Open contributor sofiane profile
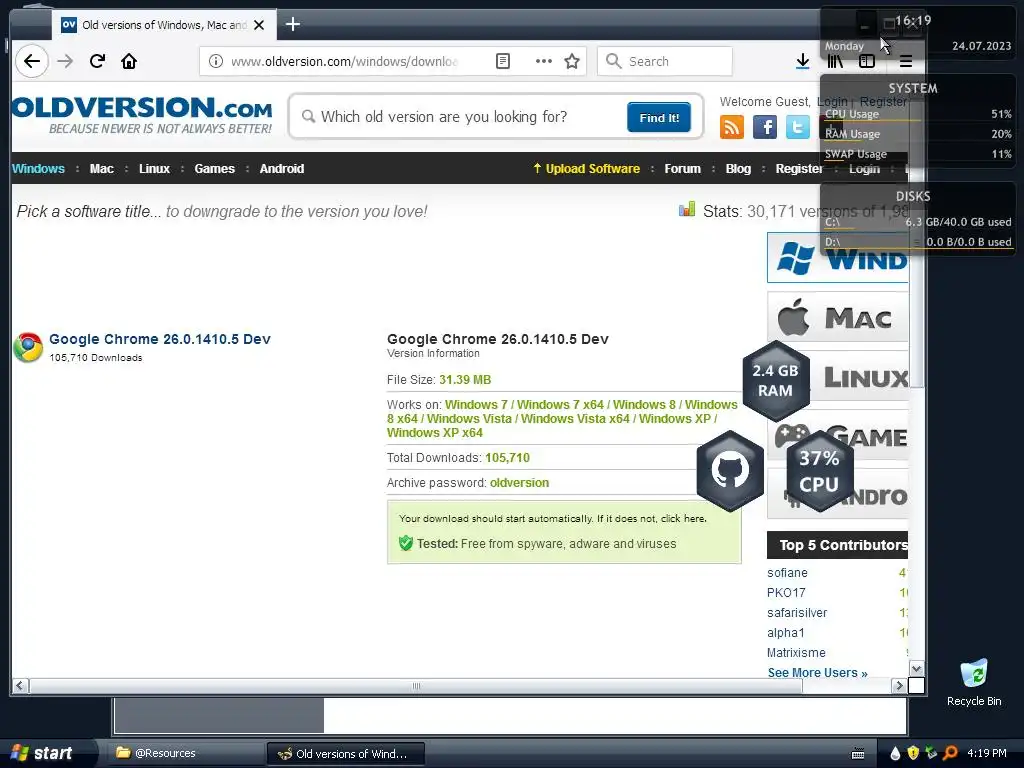The image size is (1024, 768). pyautogui.click(x=787, y=573)
